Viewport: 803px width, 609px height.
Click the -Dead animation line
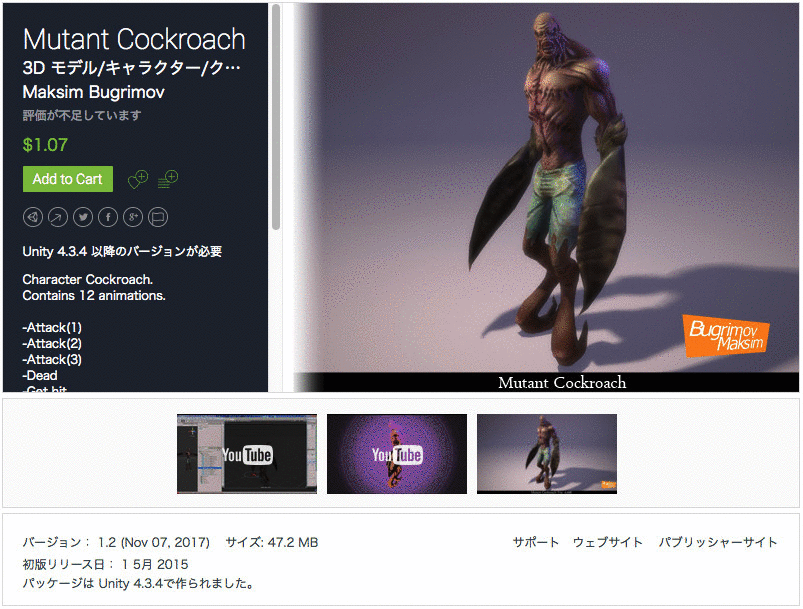[40, 375]
